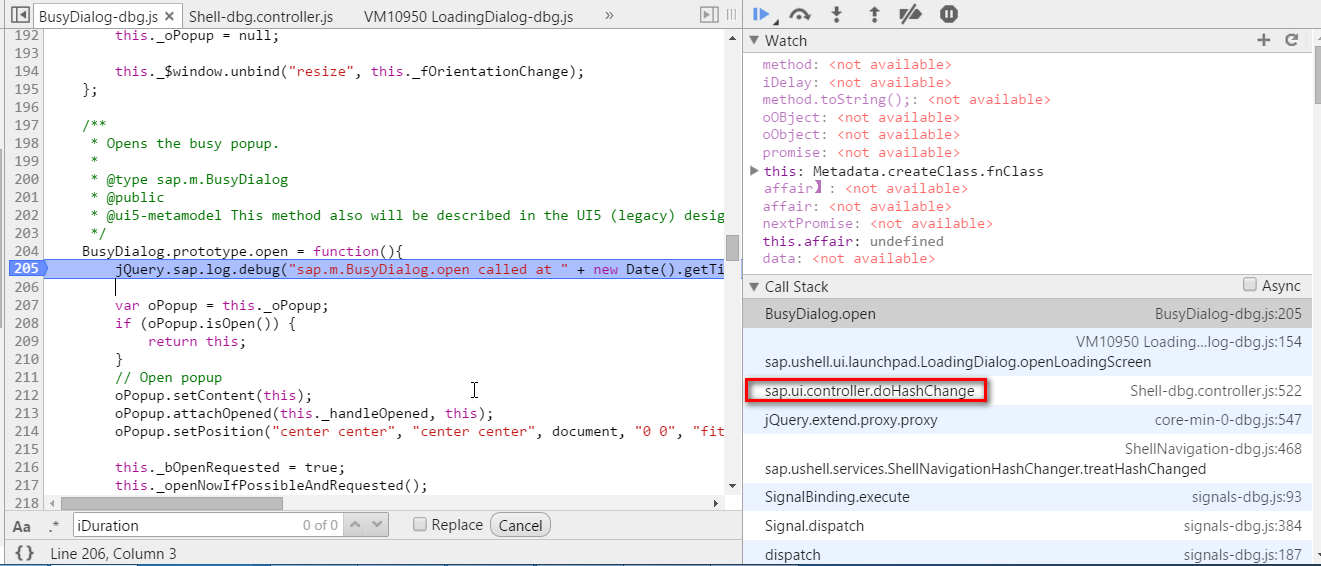
Task: Select ShellNavigationHashChanger.treatHashChanged frame
Action: point(1027,458)
